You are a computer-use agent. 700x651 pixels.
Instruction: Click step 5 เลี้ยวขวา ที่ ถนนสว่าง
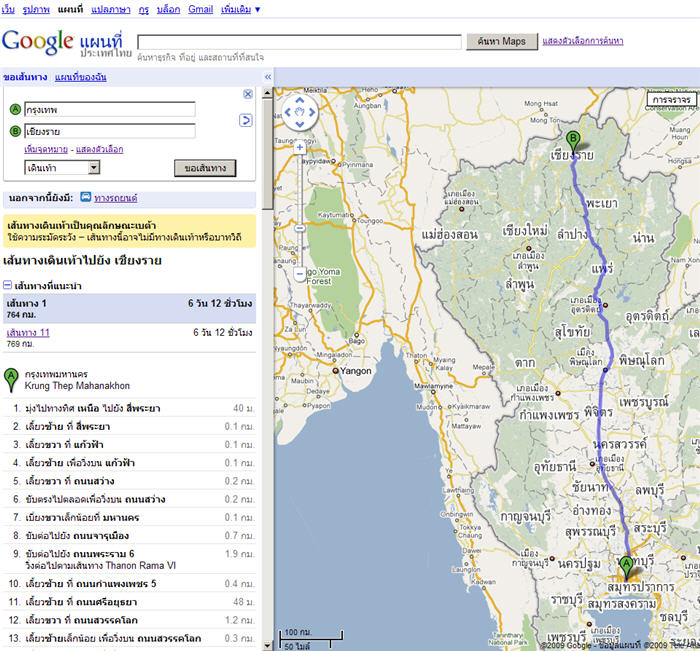pyautogui.click(x=129, y=481)
